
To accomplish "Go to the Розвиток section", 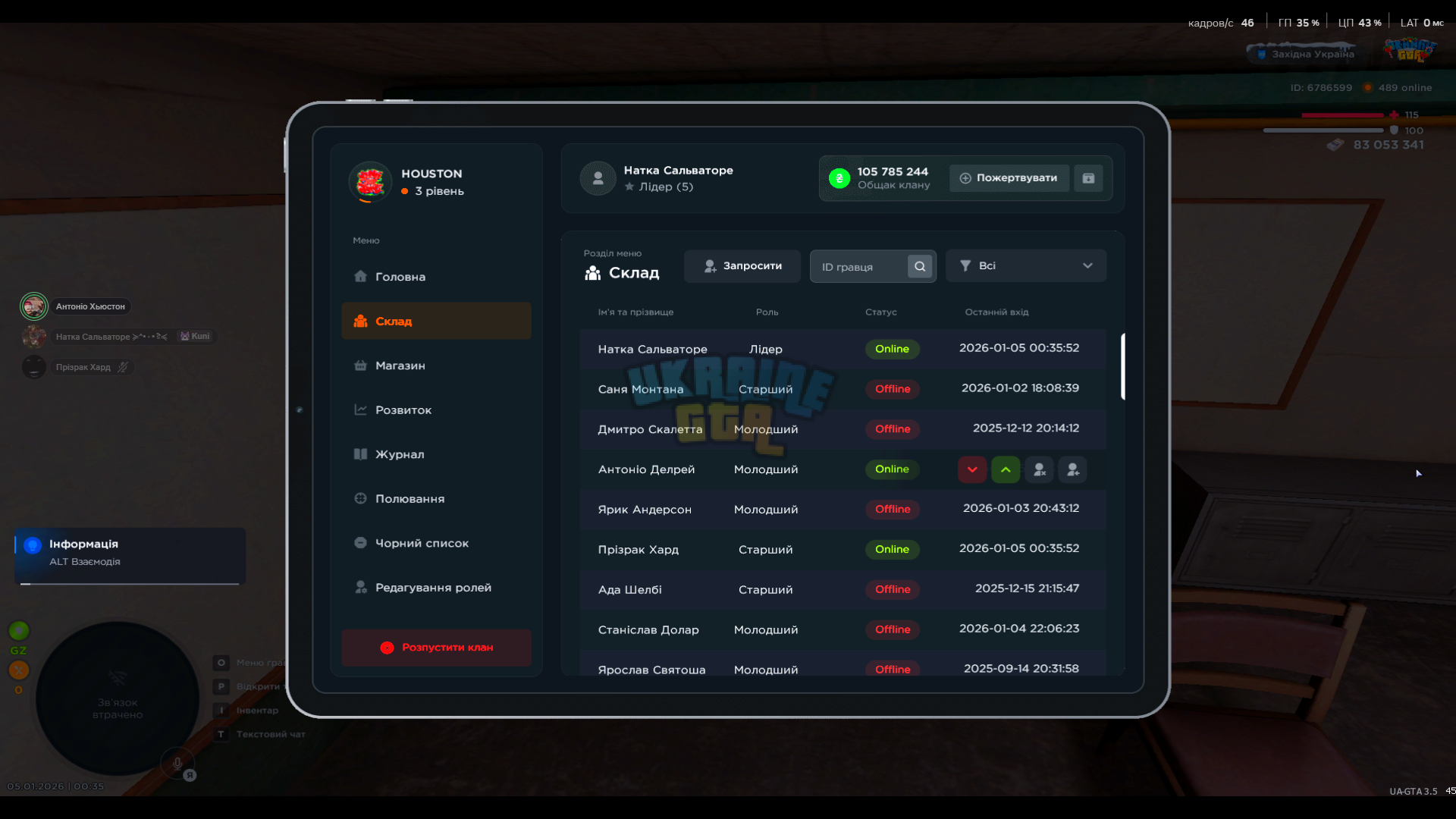I will click(436, 410).
